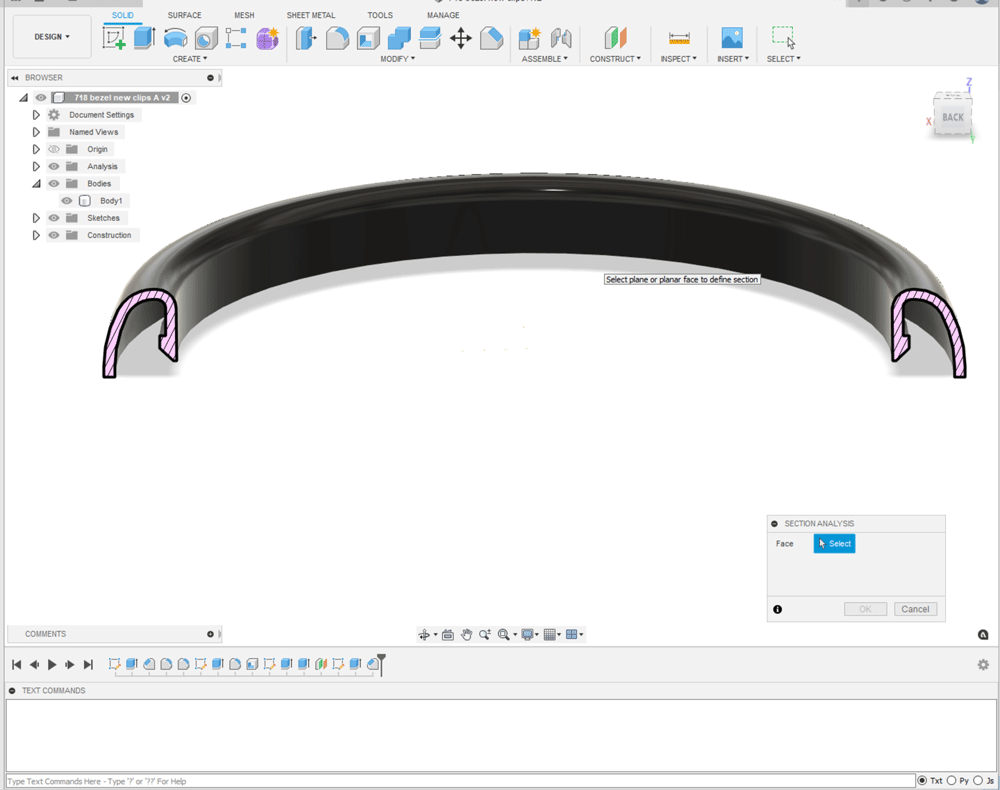The image size is (1000, 790).
Task: Click the ViewCube BACK face
Action: (x=952, y=117)
